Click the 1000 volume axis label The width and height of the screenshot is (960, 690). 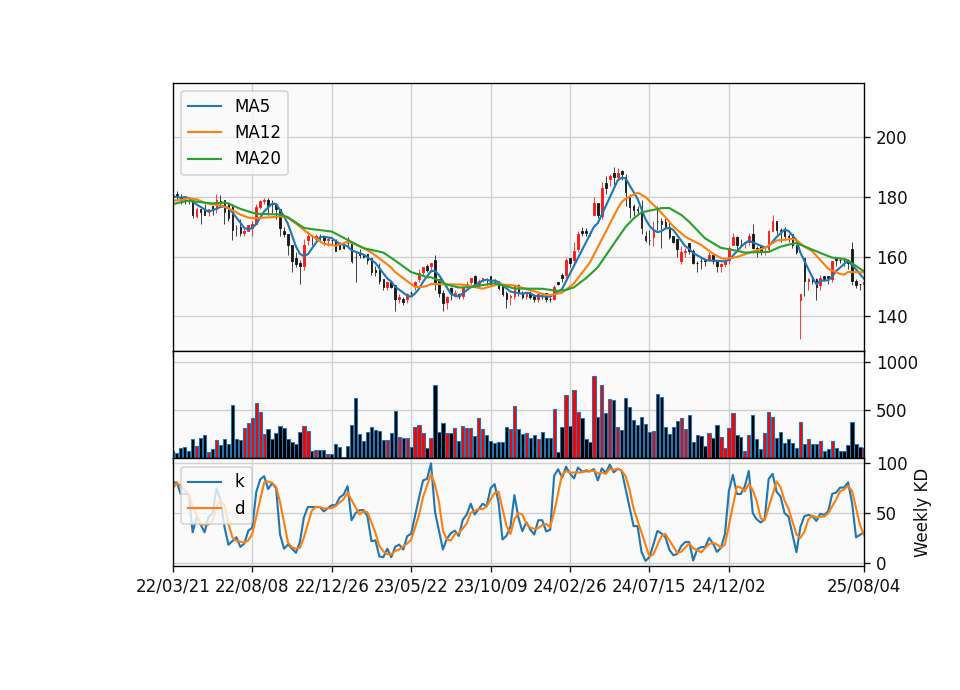click(x=898, y=363)
